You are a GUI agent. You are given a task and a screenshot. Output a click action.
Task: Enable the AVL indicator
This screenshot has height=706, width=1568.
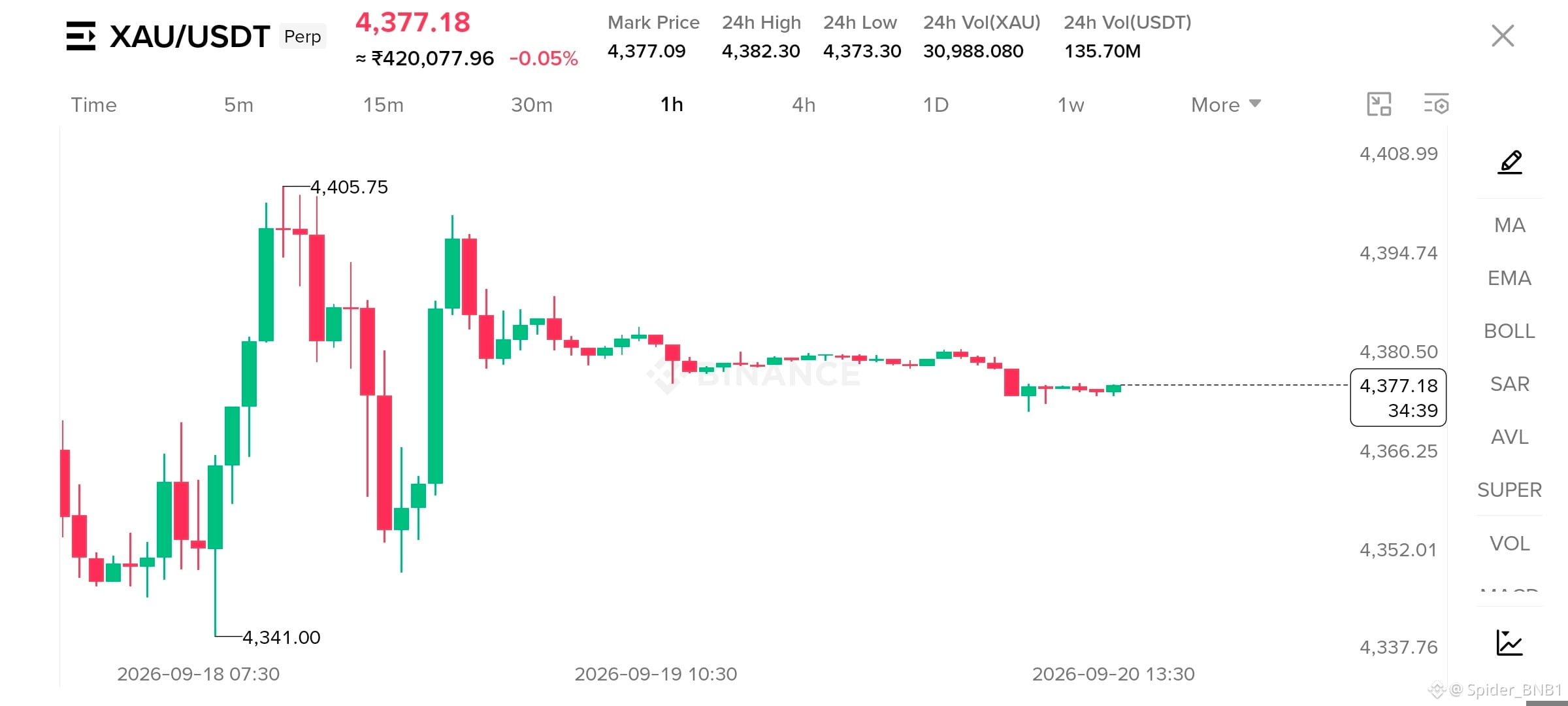click(1510, 437)
